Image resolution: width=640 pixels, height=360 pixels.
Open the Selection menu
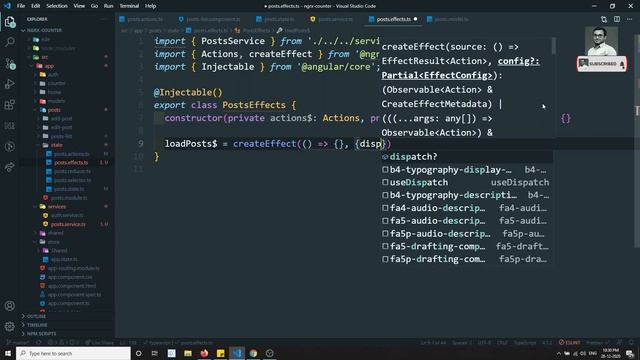(57, 6)
